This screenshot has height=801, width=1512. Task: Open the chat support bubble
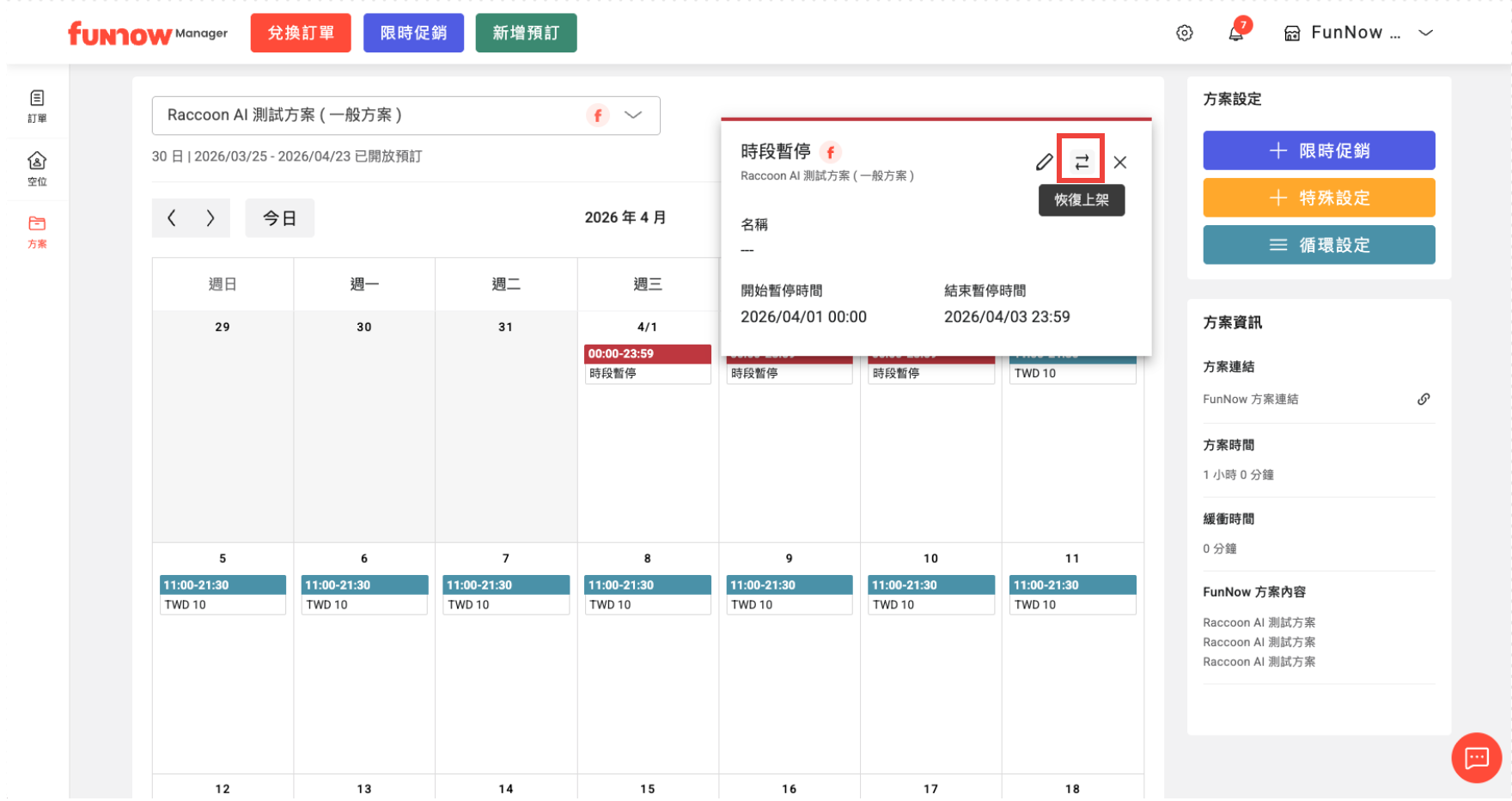(x=1476, y=757)
